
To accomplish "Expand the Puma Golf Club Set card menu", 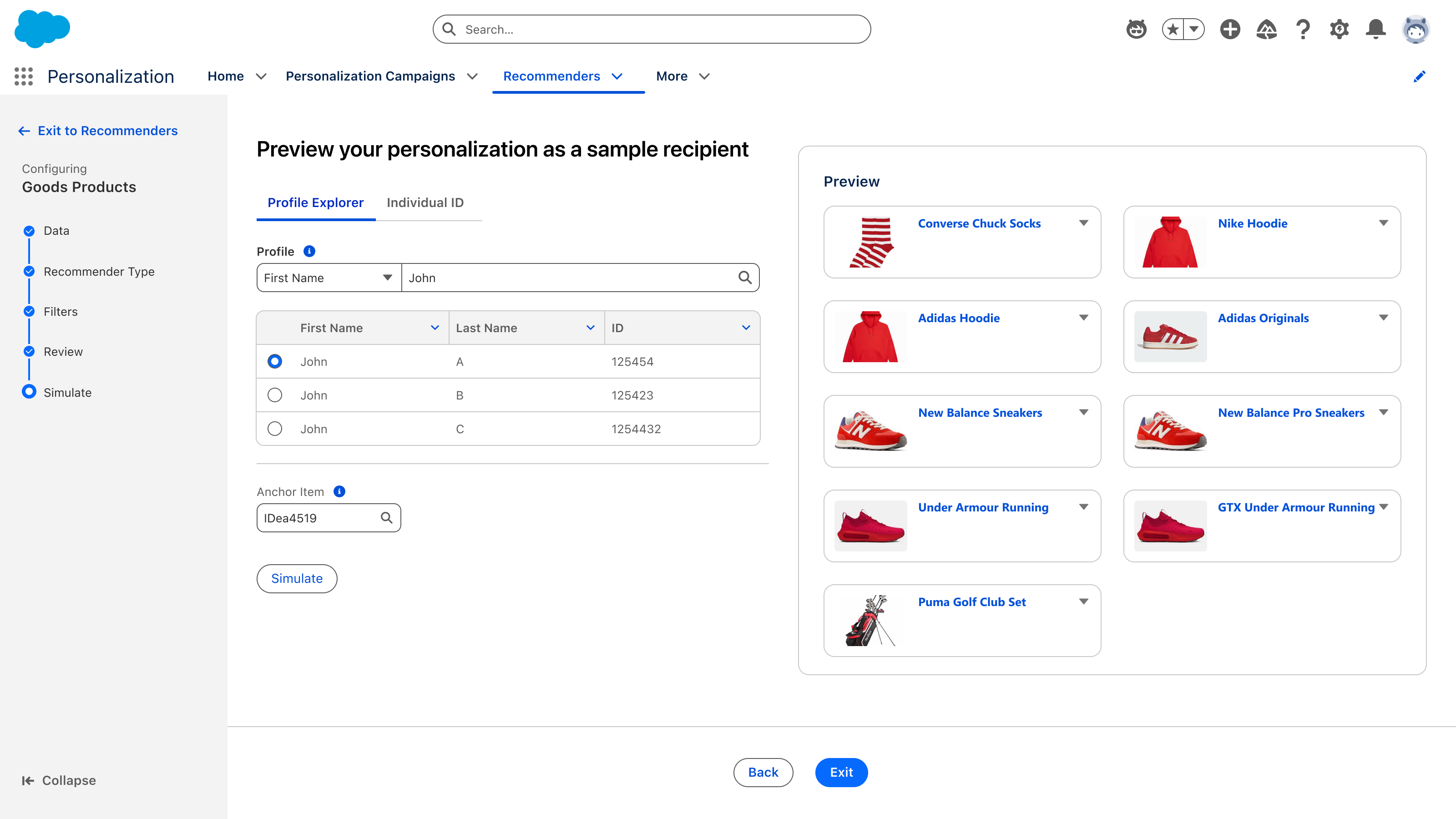I will [x=1083, y=602].
